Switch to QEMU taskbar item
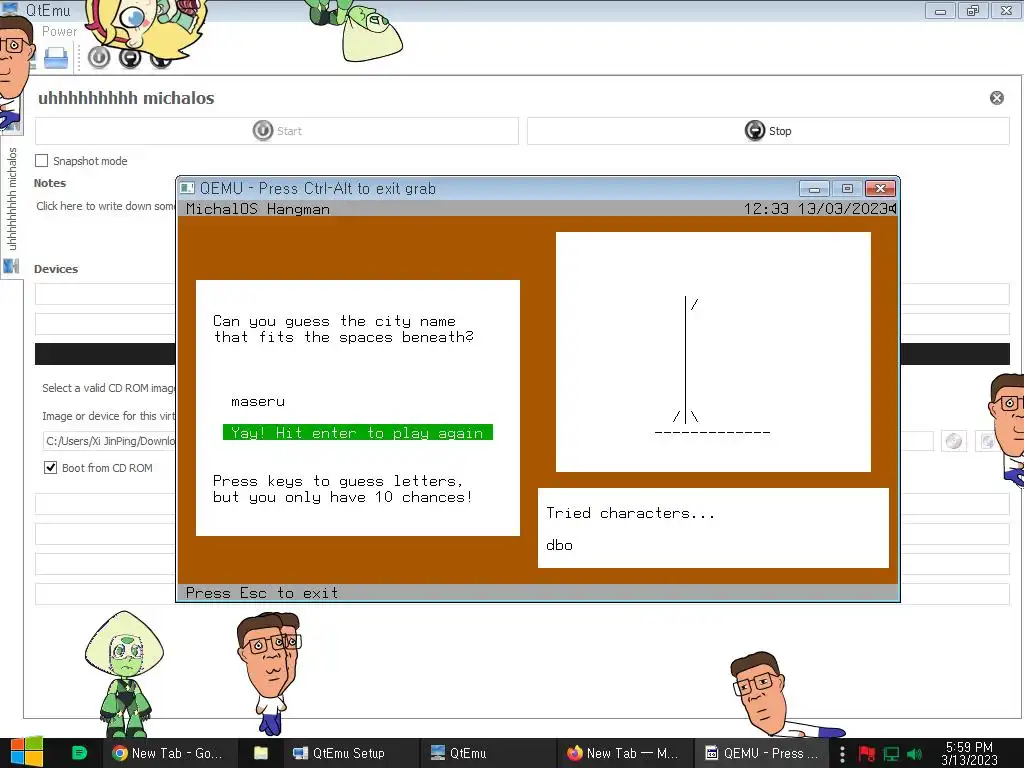1024x768 pixels. [x=761, y=753]
